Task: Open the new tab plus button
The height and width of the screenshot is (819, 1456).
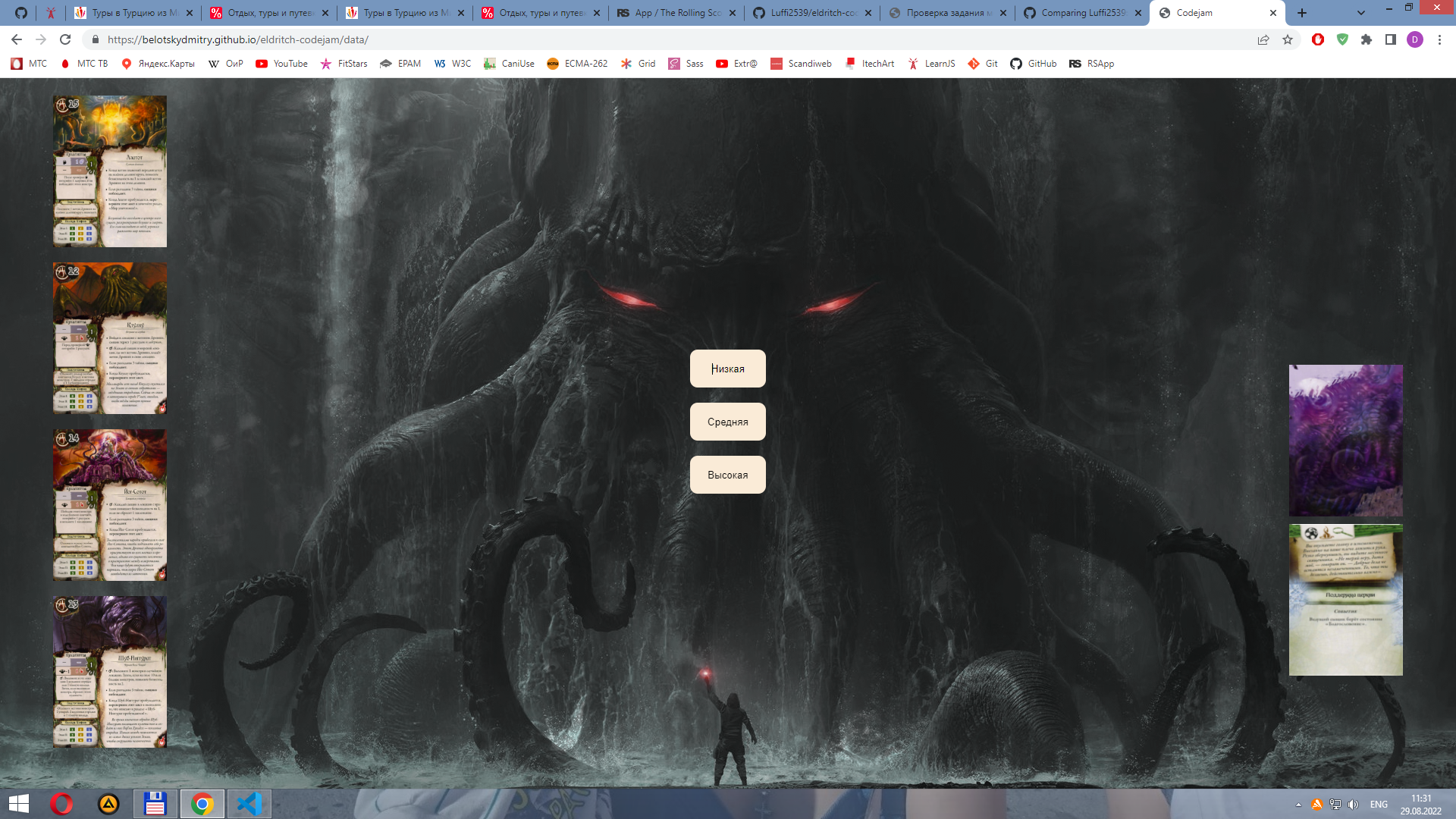Action: [1302, 13]
